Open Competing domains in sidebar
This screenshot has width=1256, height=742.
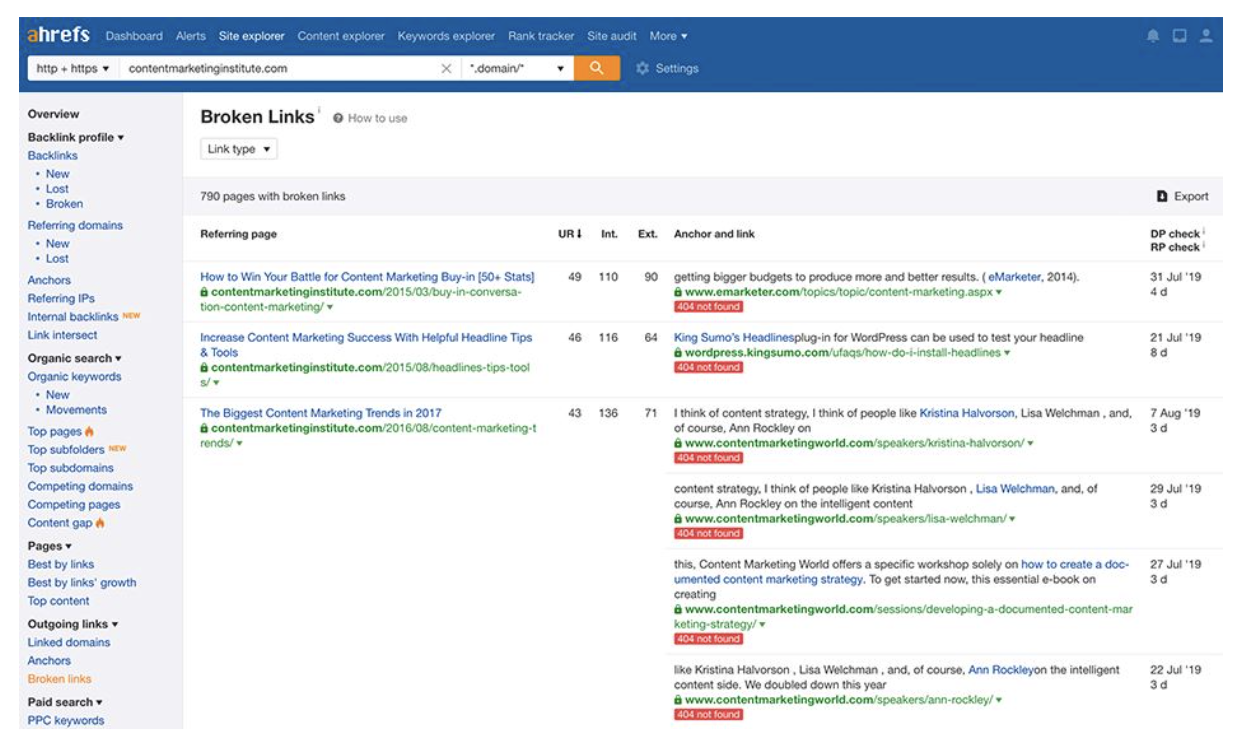80,487
